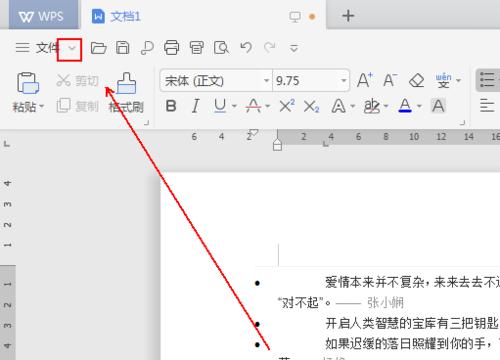Toggle superscript X²
Viewport: 500px width, 360px height.
(287, 106)
